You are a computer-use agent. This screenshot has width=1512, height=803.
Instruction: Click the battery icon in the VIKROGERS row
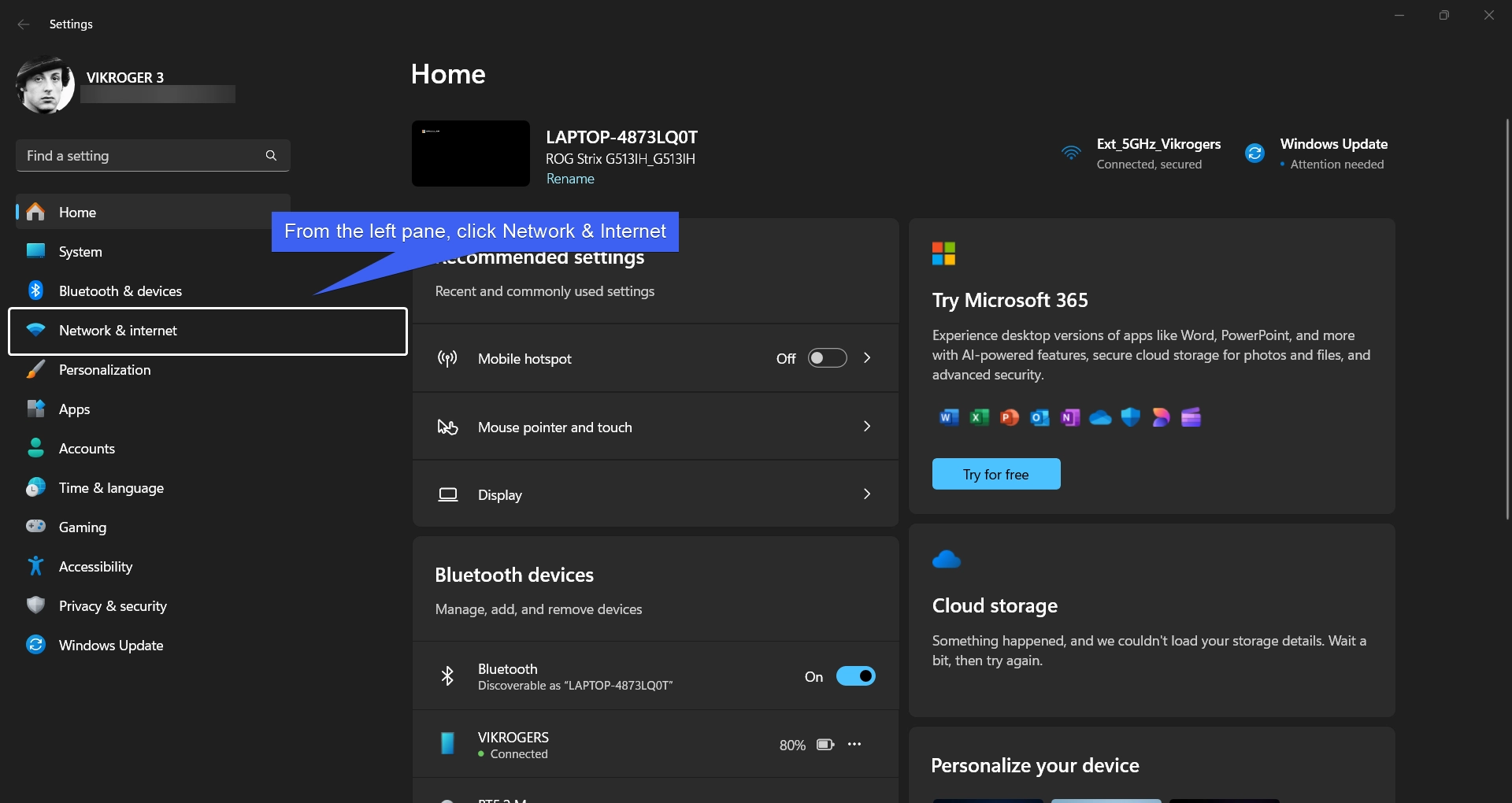[825, 745]
